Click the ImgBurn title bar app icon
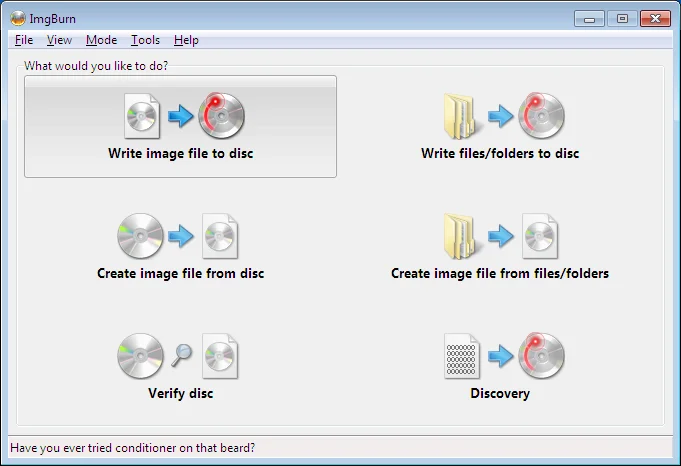This screenshot has height=466, width=681. 17,18
